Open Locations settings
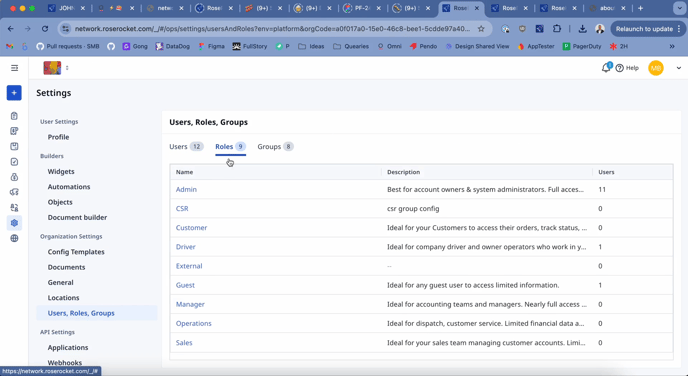 point(64,297)
